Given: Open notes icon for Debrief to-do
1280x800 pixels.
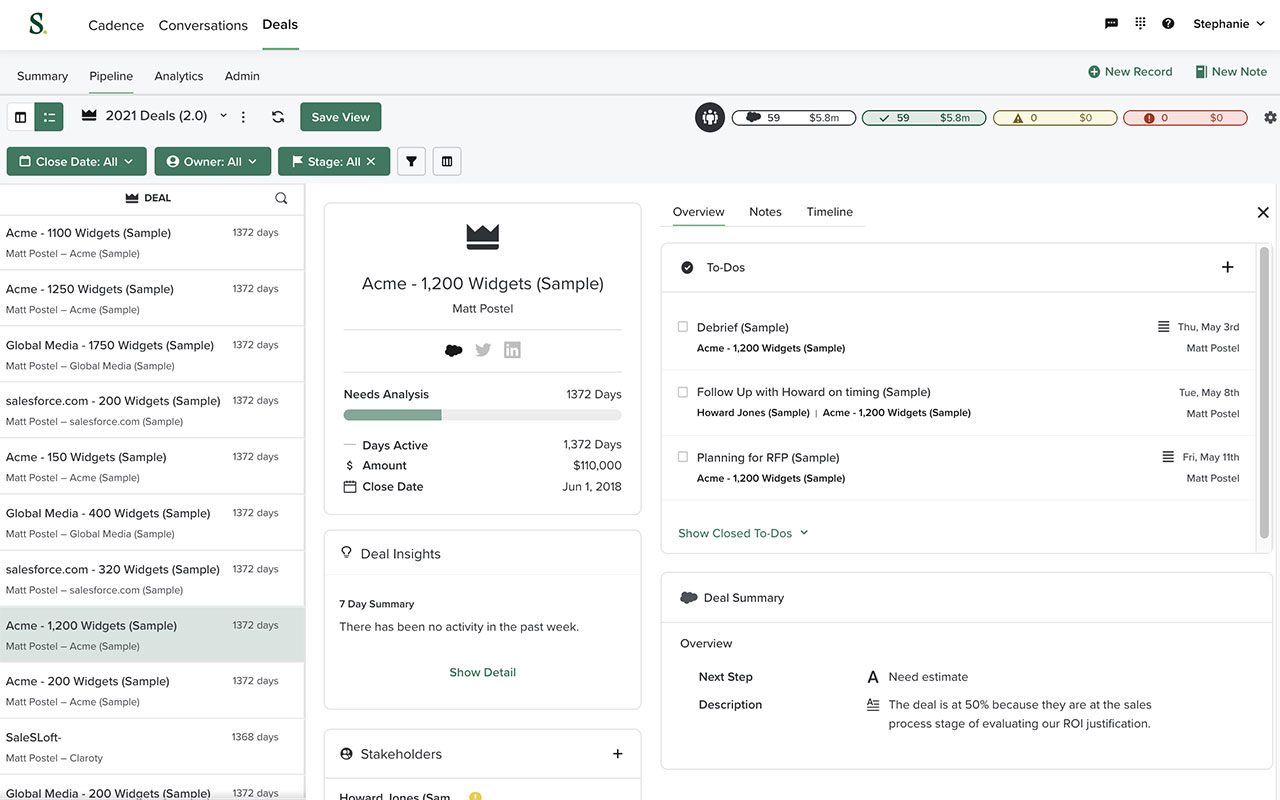Looking at the screenshot, I should (1163, 327).
